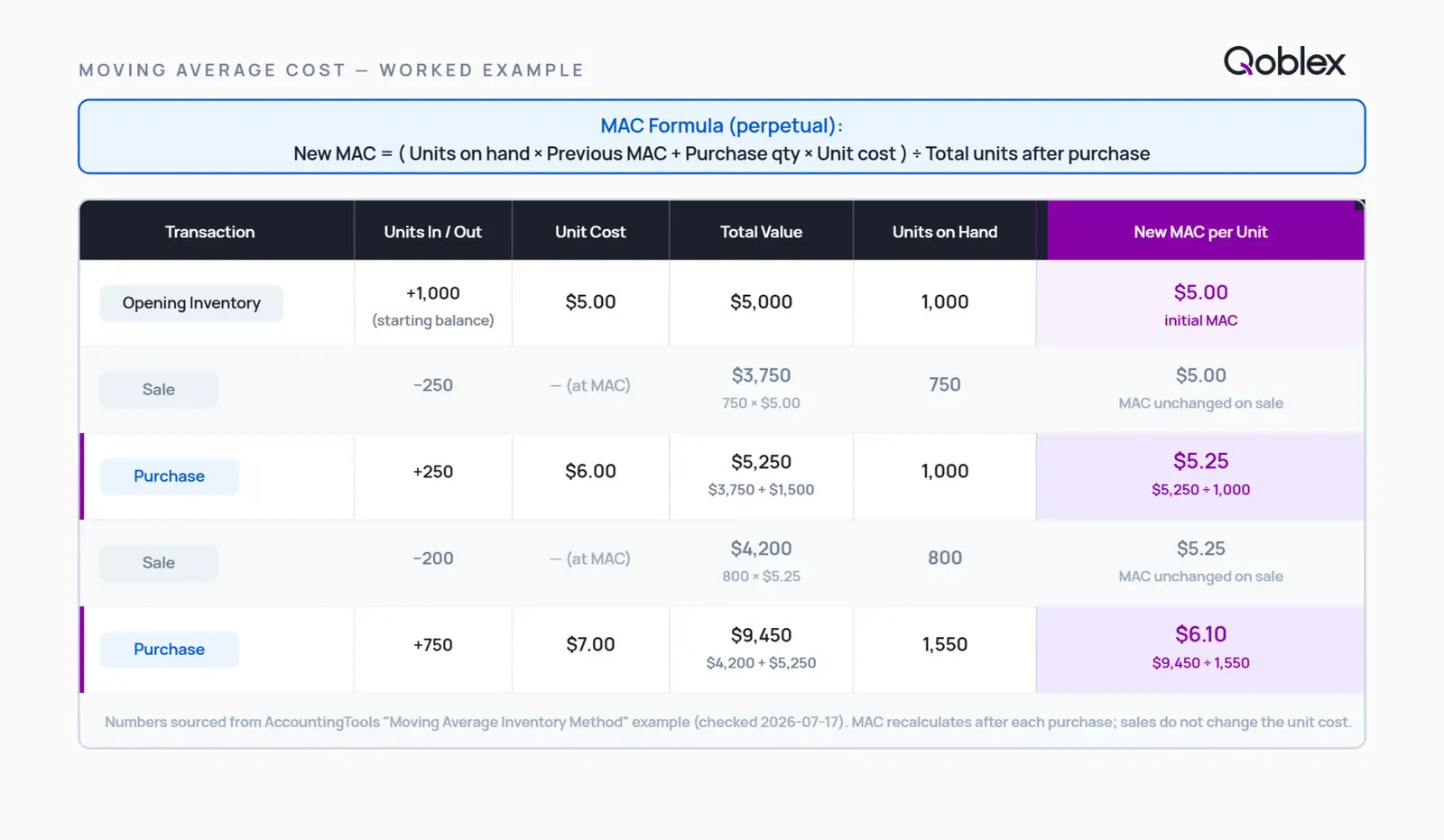Select the Purchase tag with +250 units

(169, 476)
